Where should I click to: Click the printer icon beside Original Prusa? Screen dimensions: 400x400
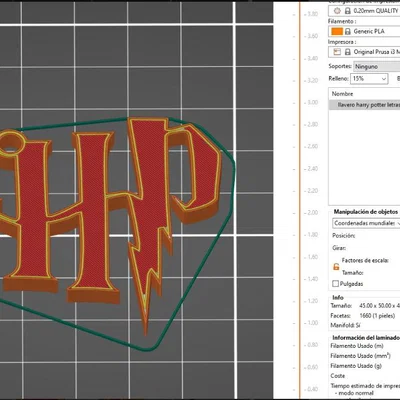[x=337, y=52]
